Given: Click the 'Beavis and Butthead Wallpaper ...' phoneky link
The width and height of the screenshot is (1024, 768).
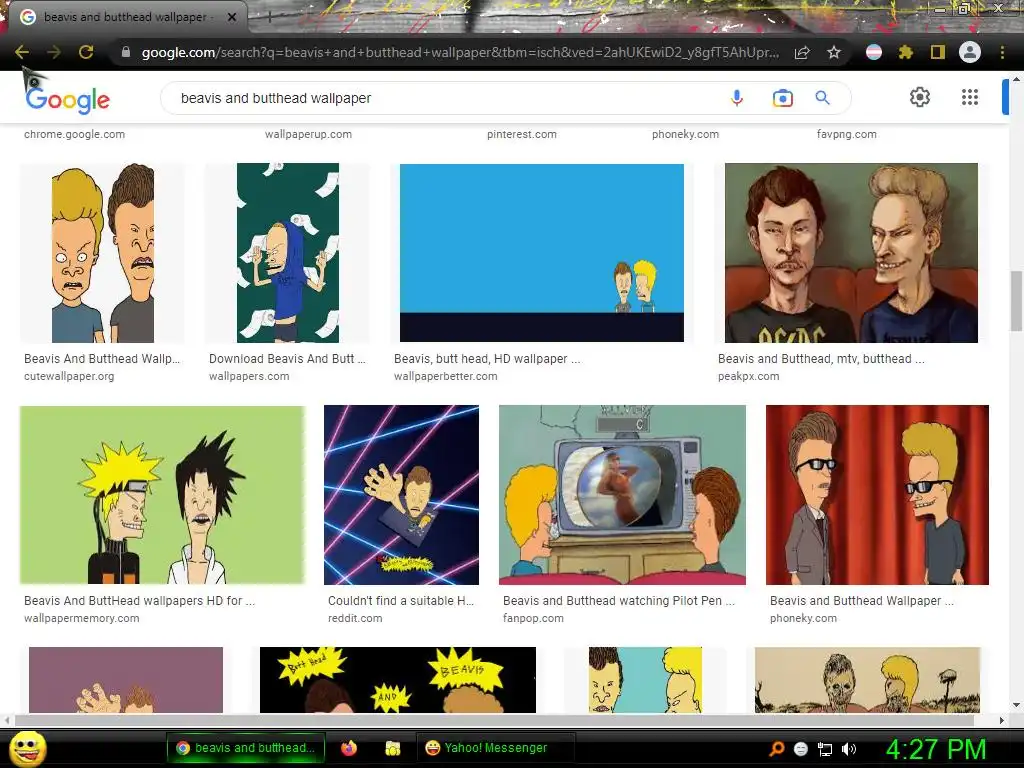Looking at the screenshot, I should point(862,600).
